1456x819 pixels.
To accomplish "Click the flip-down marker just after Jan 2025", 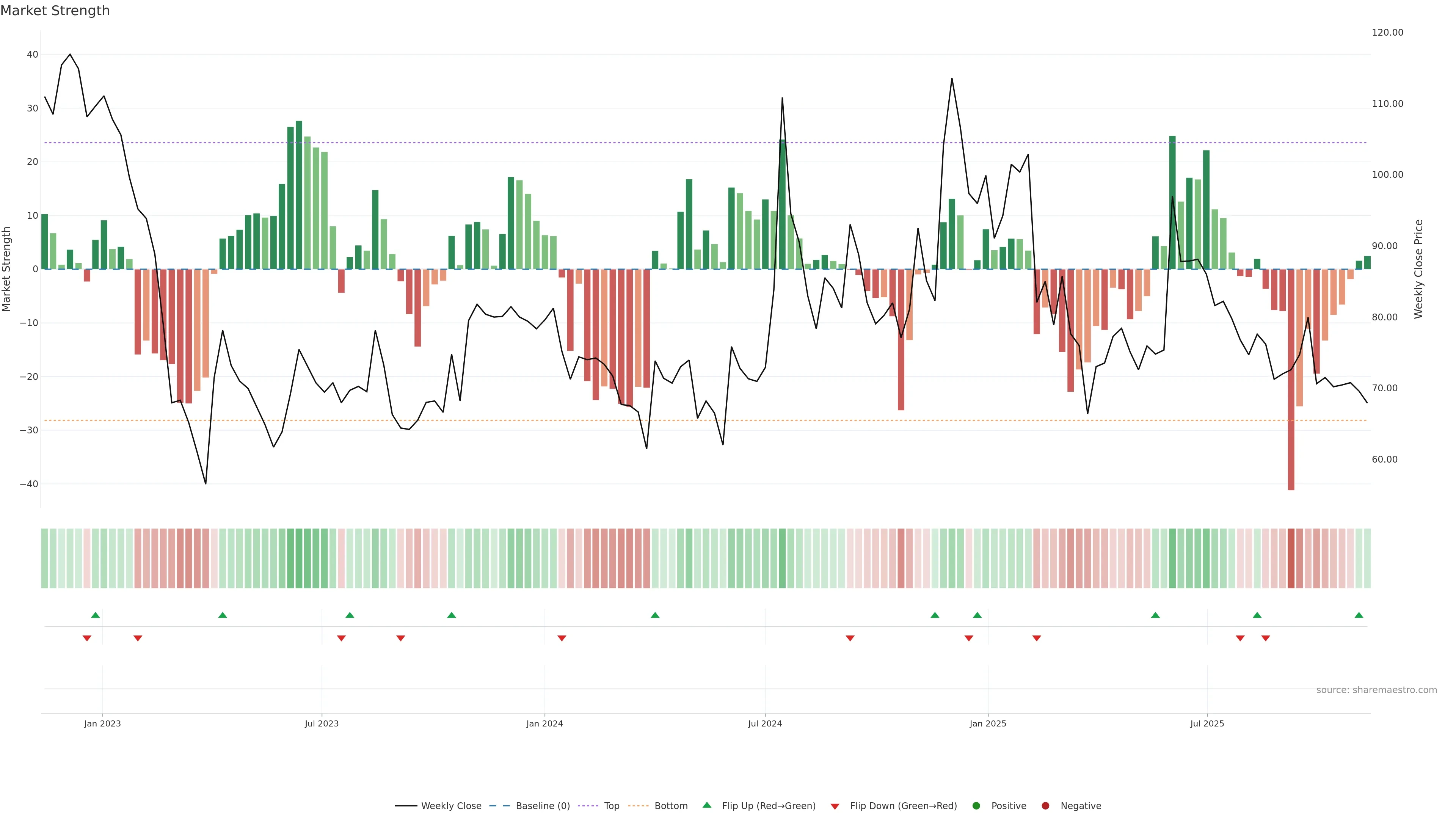I will click(1037, 638).
